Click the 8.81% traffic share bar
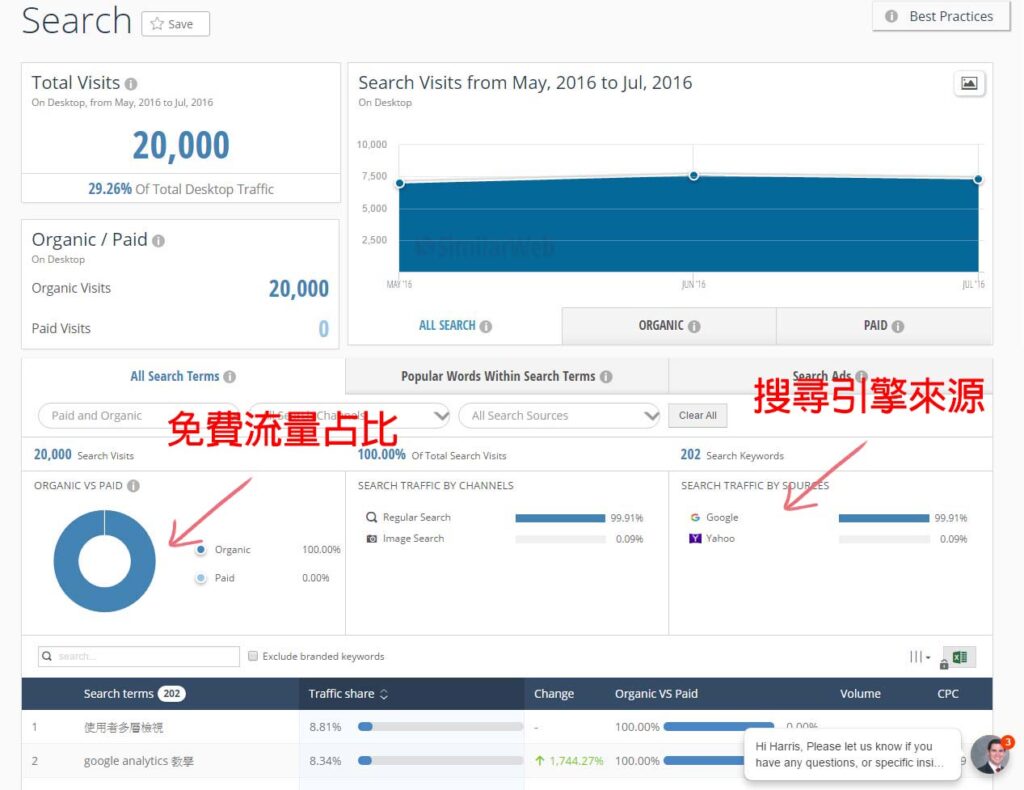Image resolution: width=1024 pixels, height=790 pixels. tap(440, 727)
